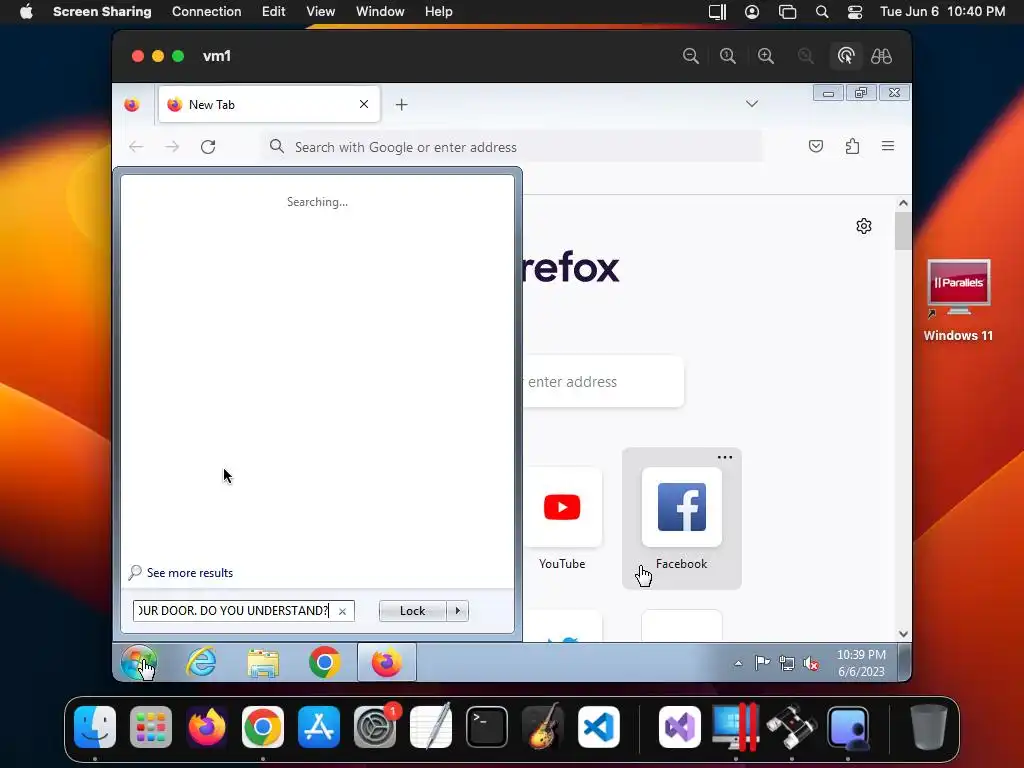
Task: Click the new tab page search box
Action: coord(603,381)
